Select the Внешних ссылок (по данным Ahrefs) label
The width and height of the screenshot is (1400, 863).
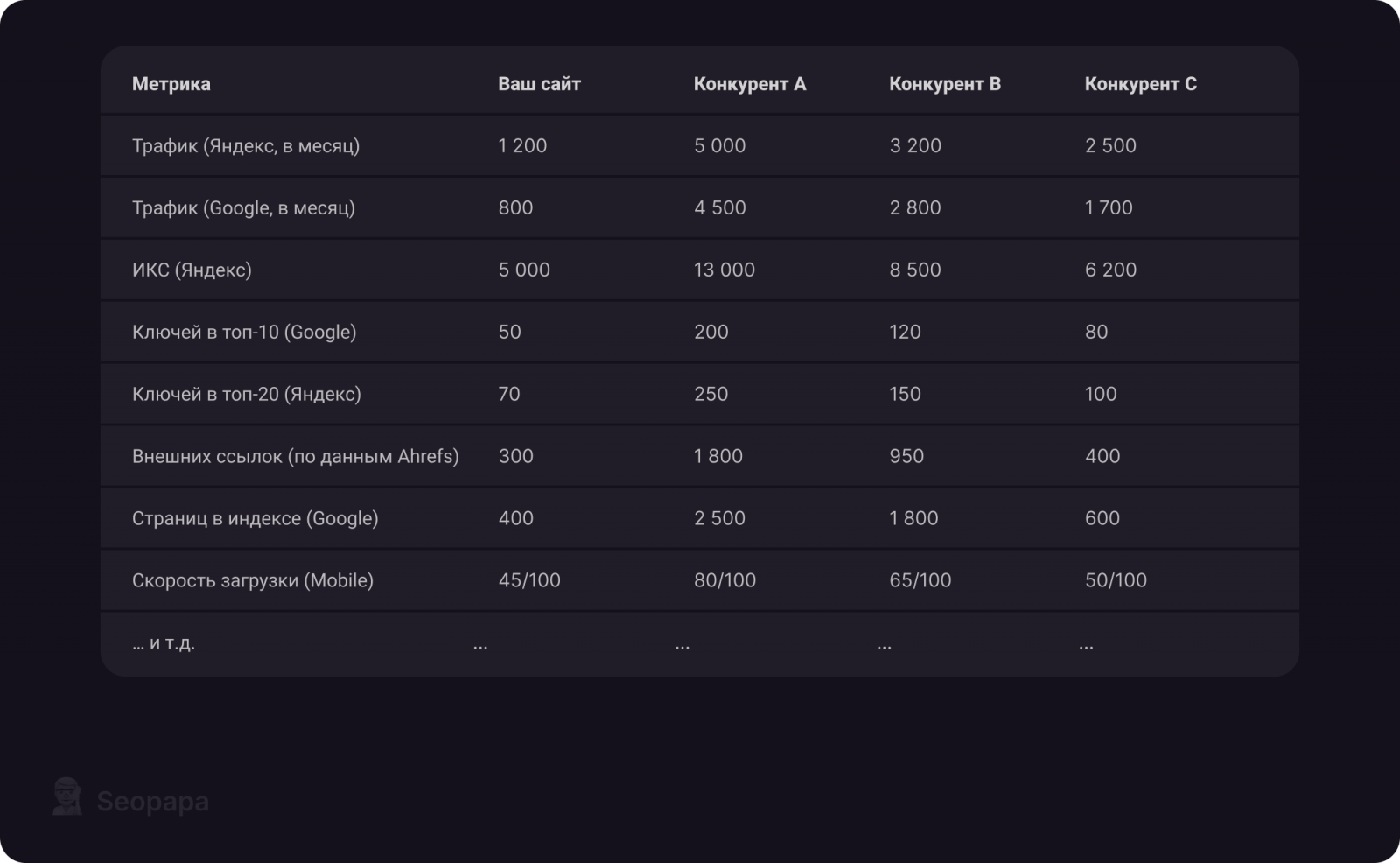[x=295, y=457]
